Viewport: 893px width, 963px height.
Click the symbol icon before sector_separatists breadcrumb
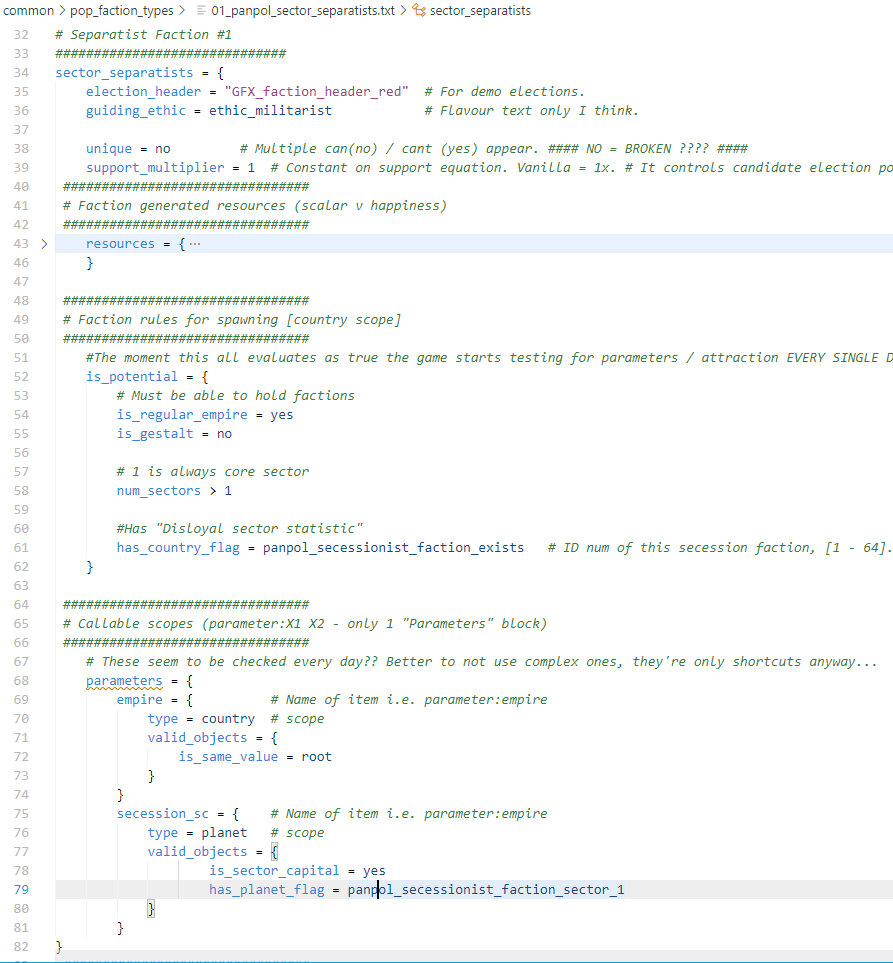pos(419,10)
